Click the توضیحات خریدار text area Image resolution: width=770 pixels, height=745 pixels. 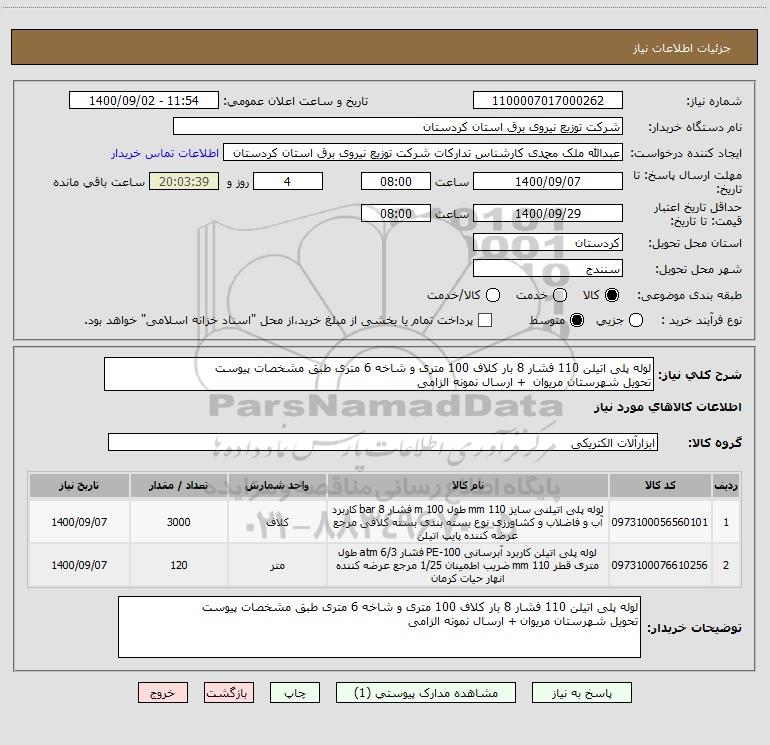pyautogui.click(x=379, y=627)
